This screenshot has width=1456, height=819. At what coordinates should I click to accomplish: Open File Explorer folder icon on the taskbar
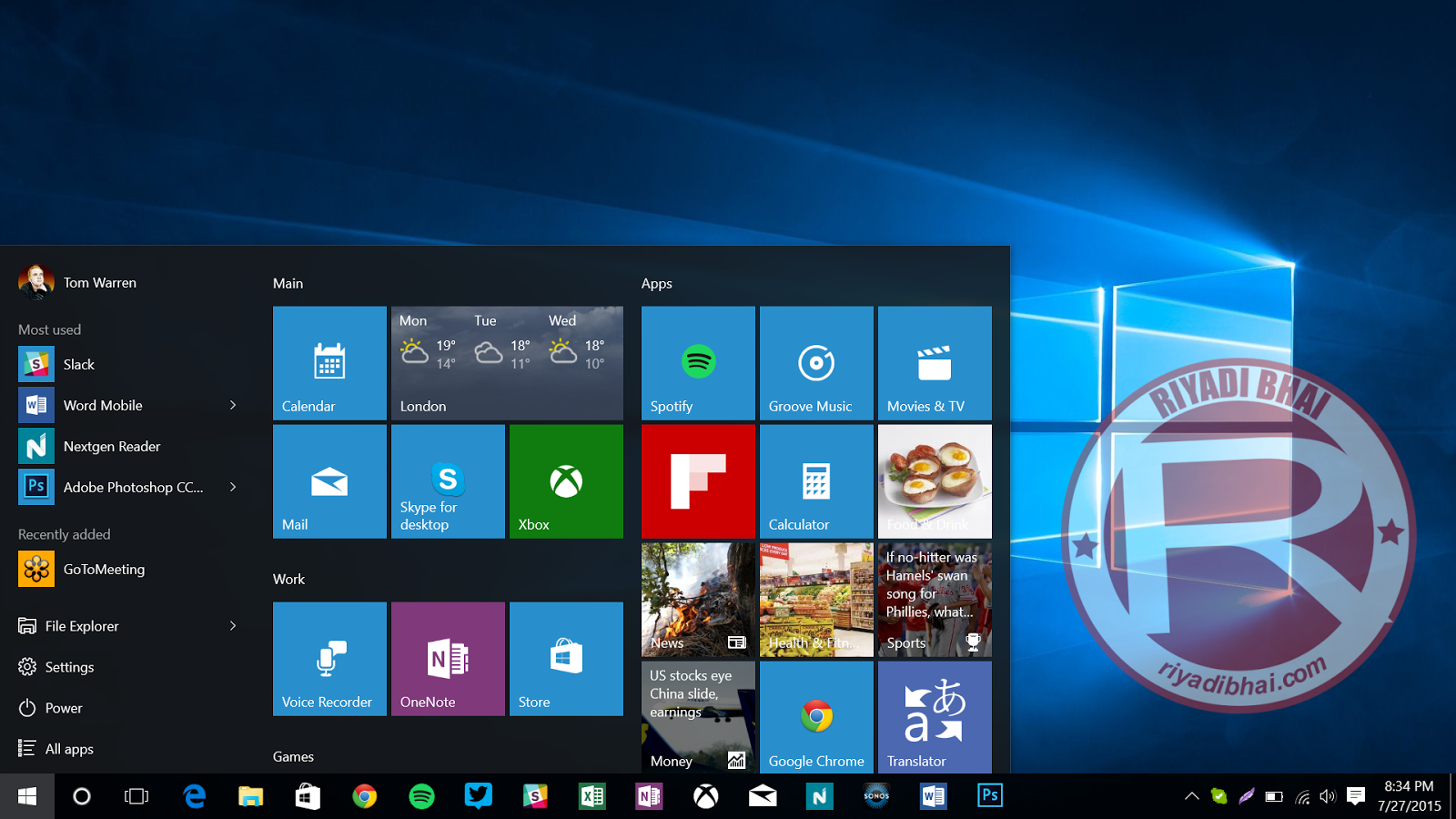point(250,796)
